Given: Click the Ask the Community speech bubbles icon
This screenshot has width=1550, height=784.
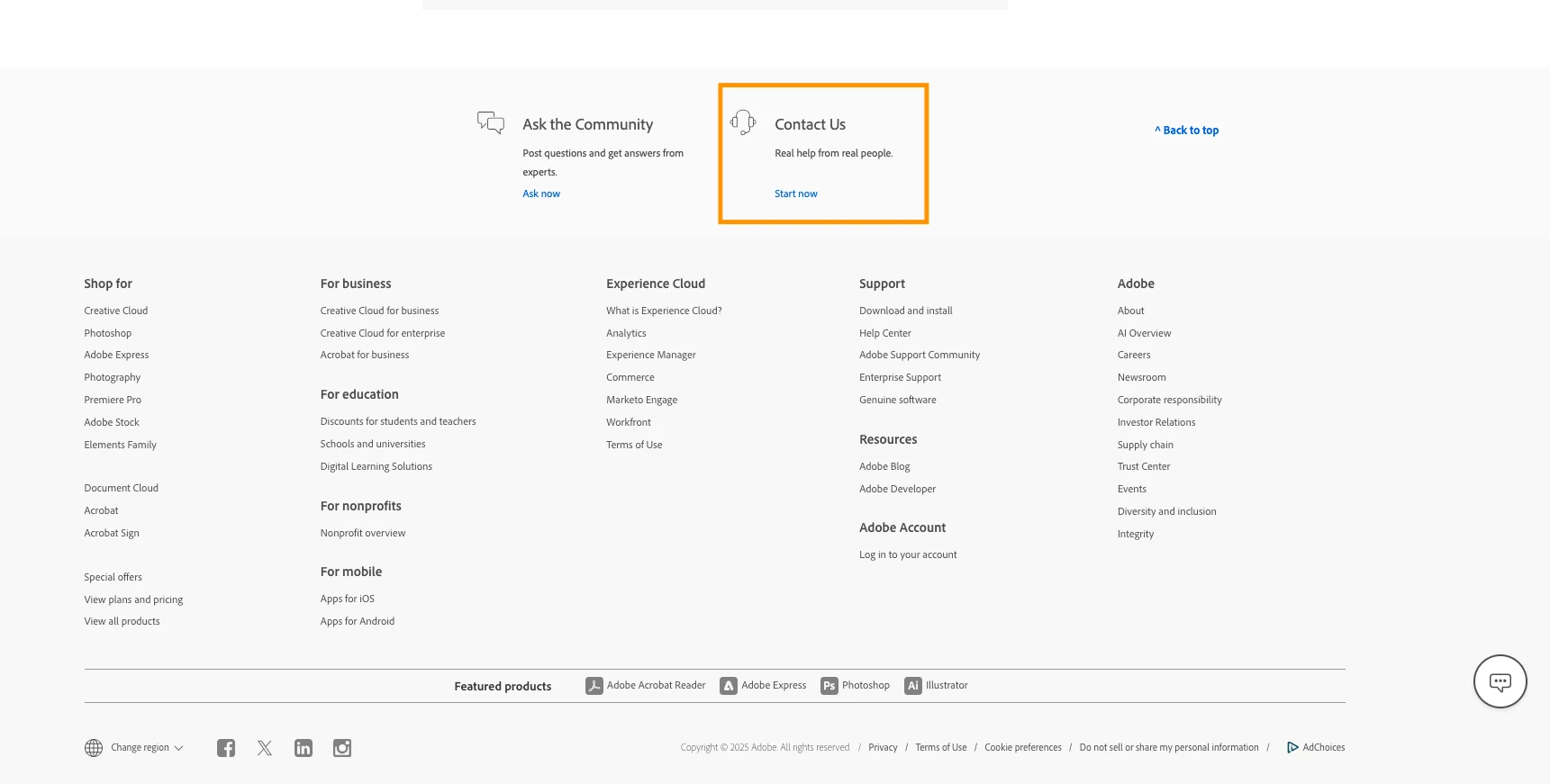Looking at the screenshot, I should coord(491,122).
